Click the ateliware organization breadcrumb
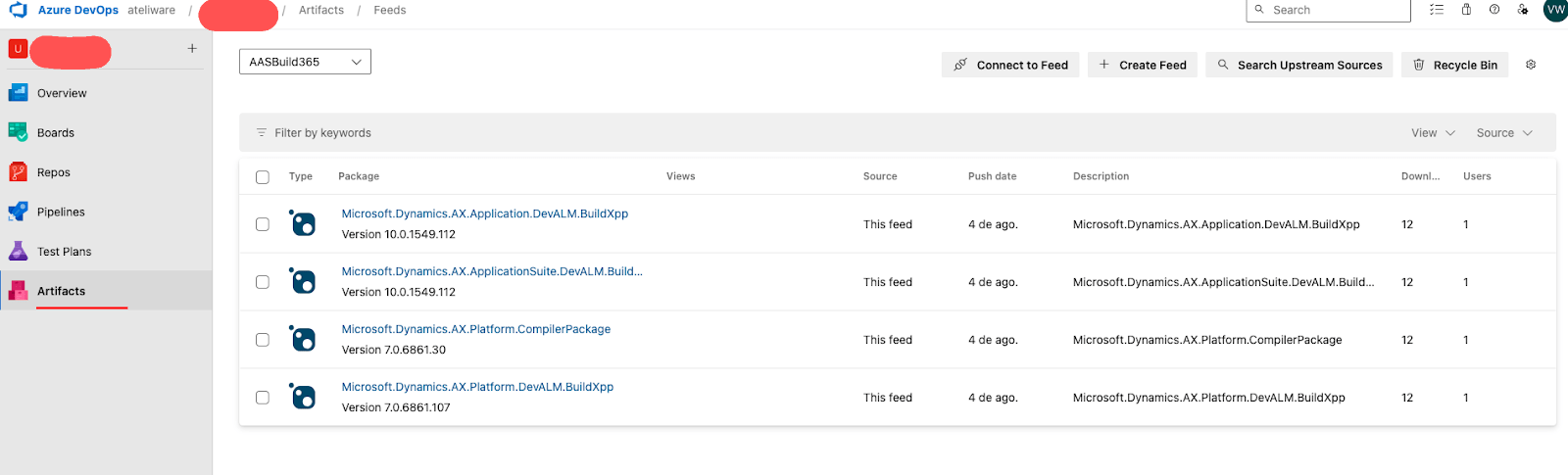 tap(152, 10)
